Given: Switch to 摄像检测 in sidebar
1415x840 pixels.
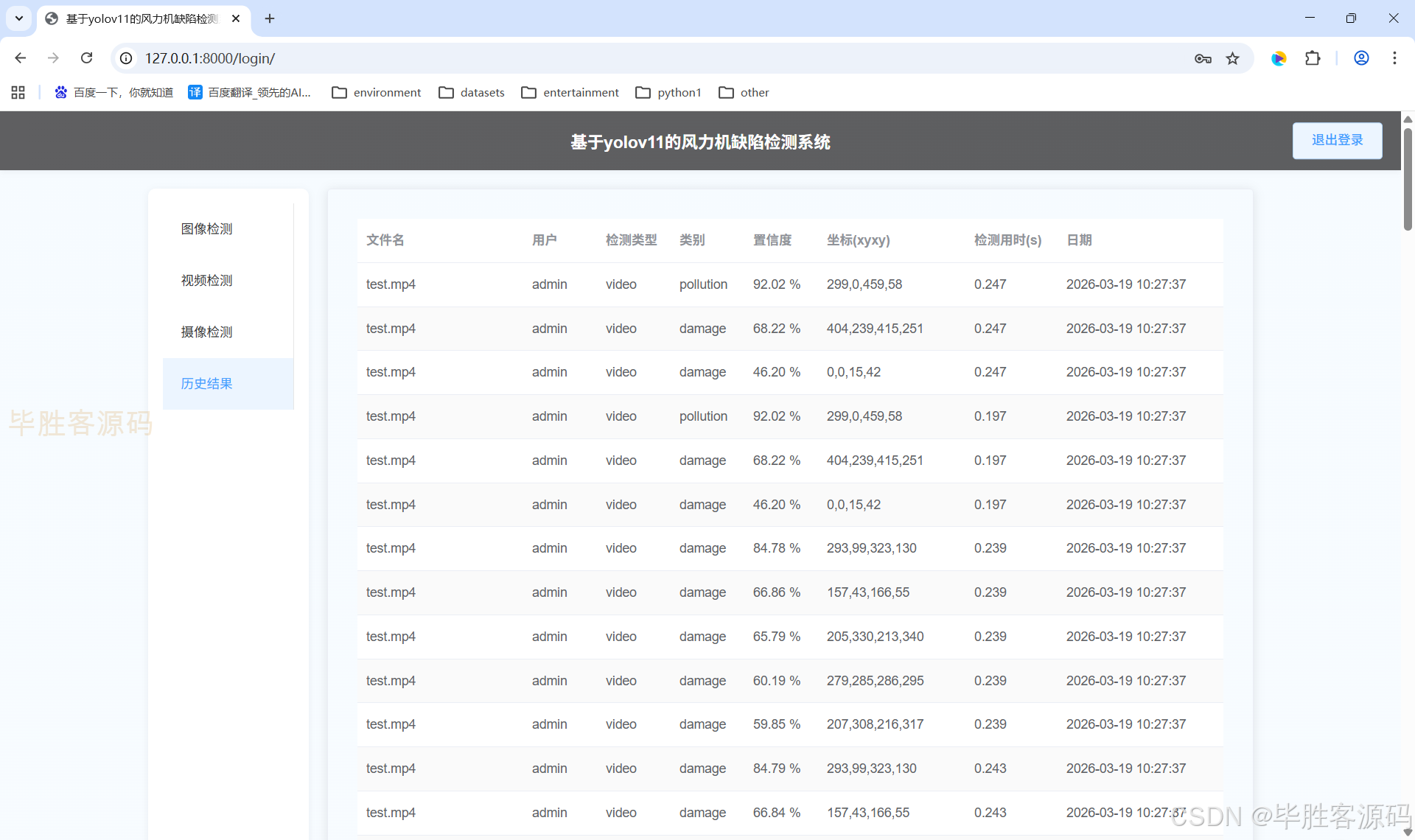Looking at the screenshot, I should point(228,332).
